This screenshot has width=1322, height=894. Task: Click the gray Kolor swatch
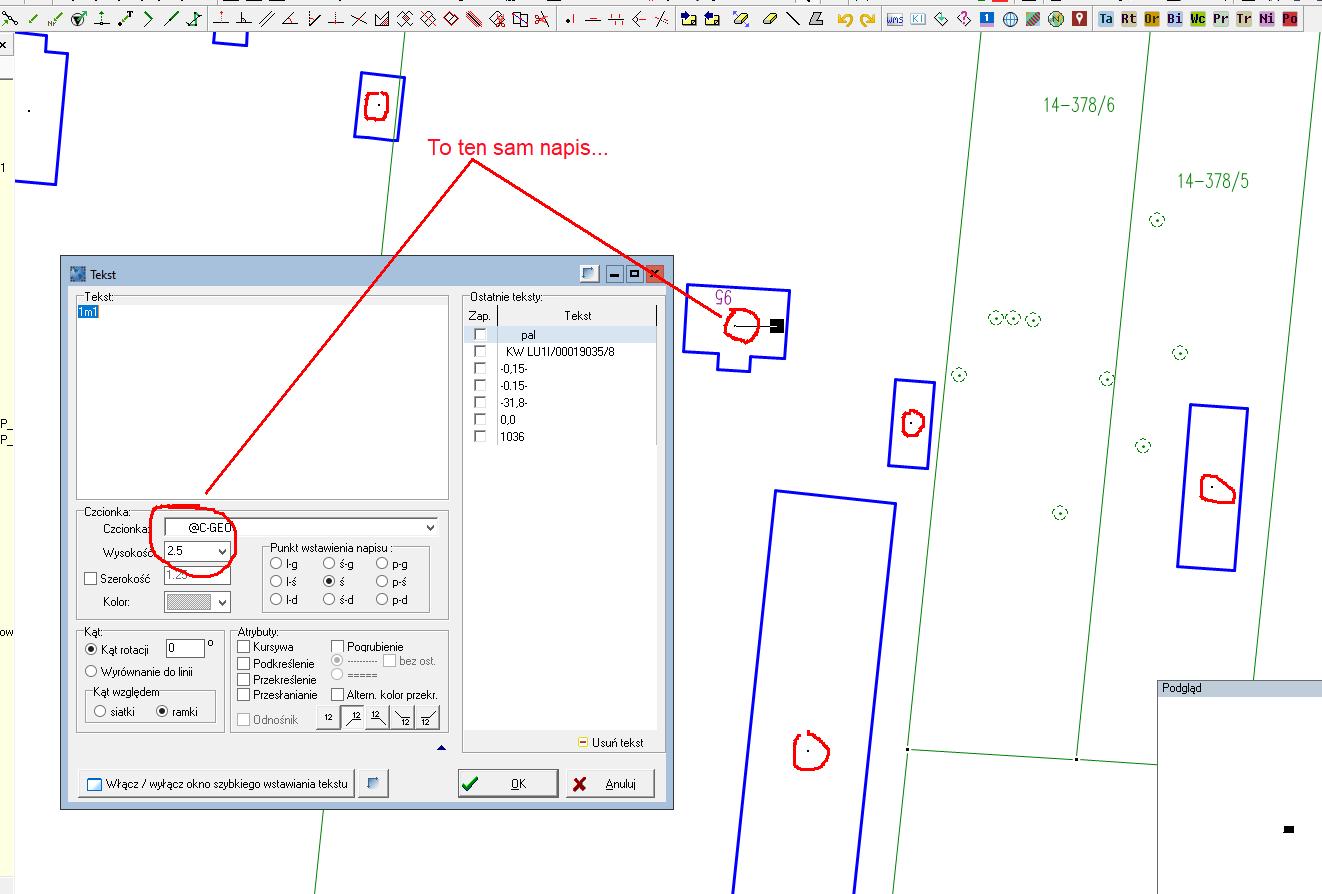pyautogui.click(x=188, y=602)
